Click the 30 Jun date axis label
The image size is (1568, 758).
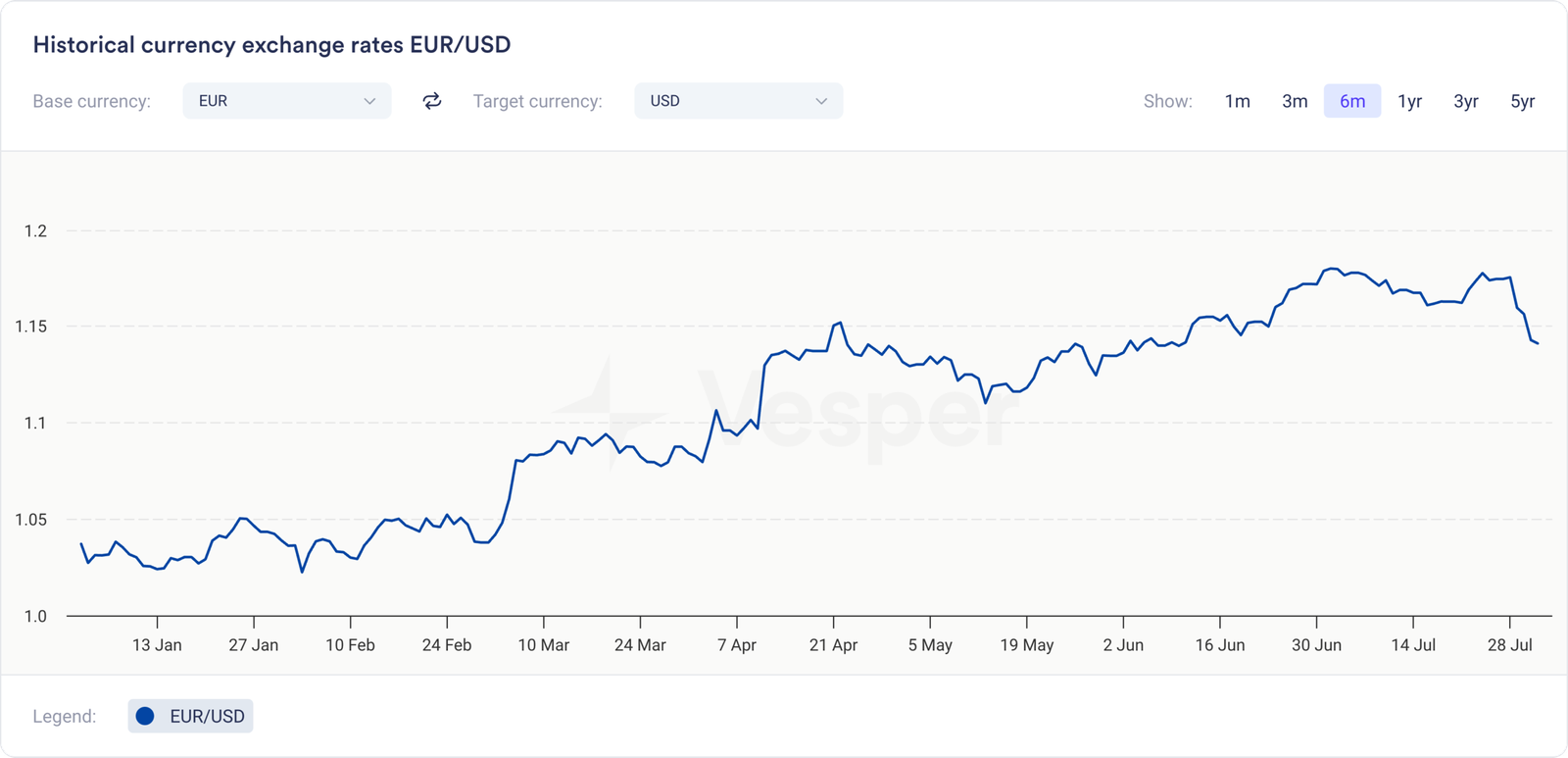[1316, 645]
